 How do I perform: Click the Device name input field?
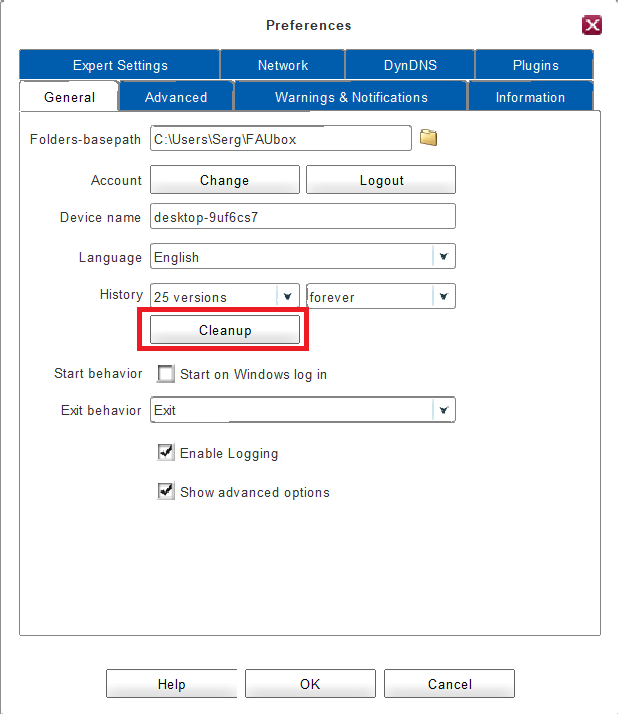tap(302, 216)
